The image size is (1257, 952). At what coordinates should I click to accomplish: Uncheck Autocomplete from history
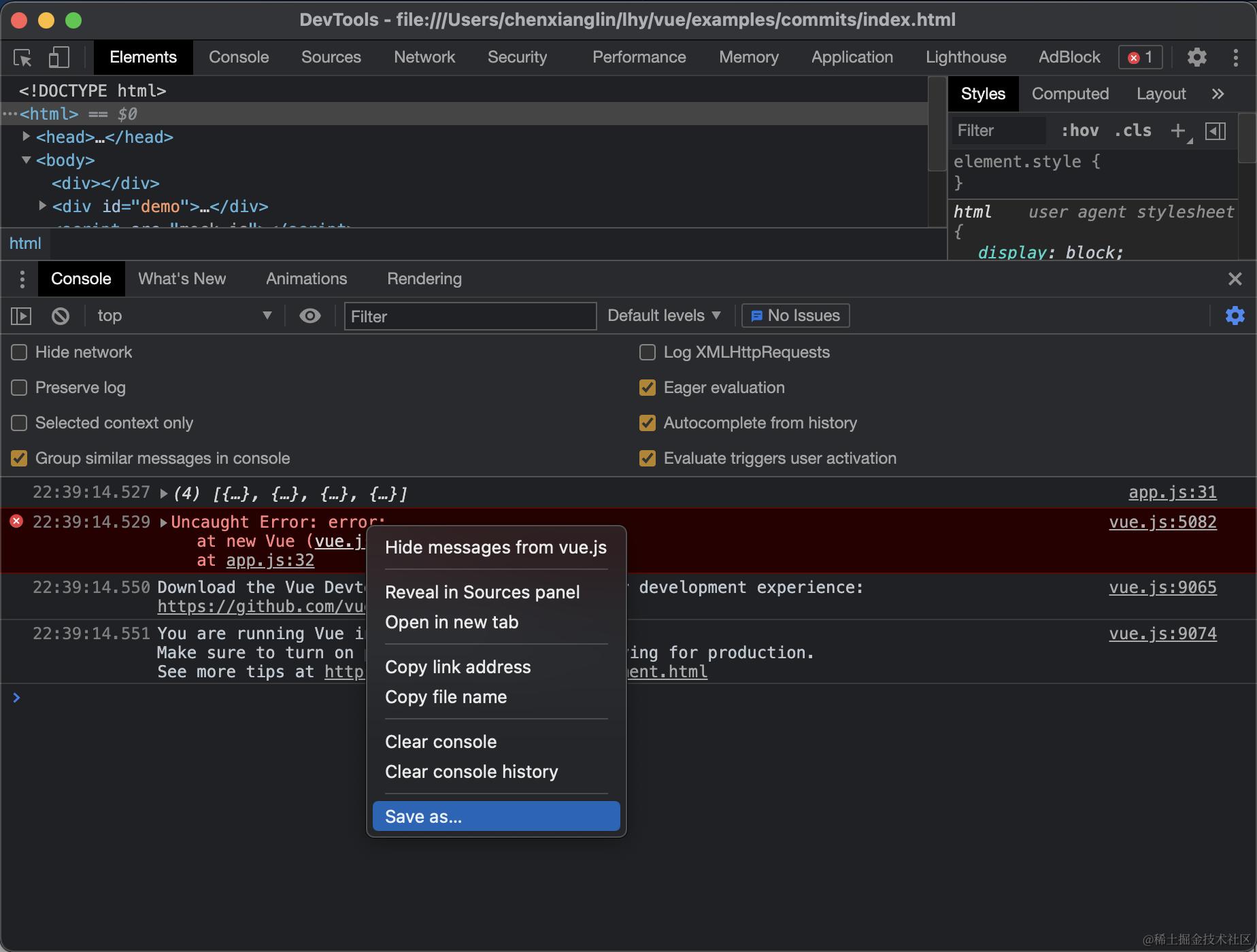648,423
